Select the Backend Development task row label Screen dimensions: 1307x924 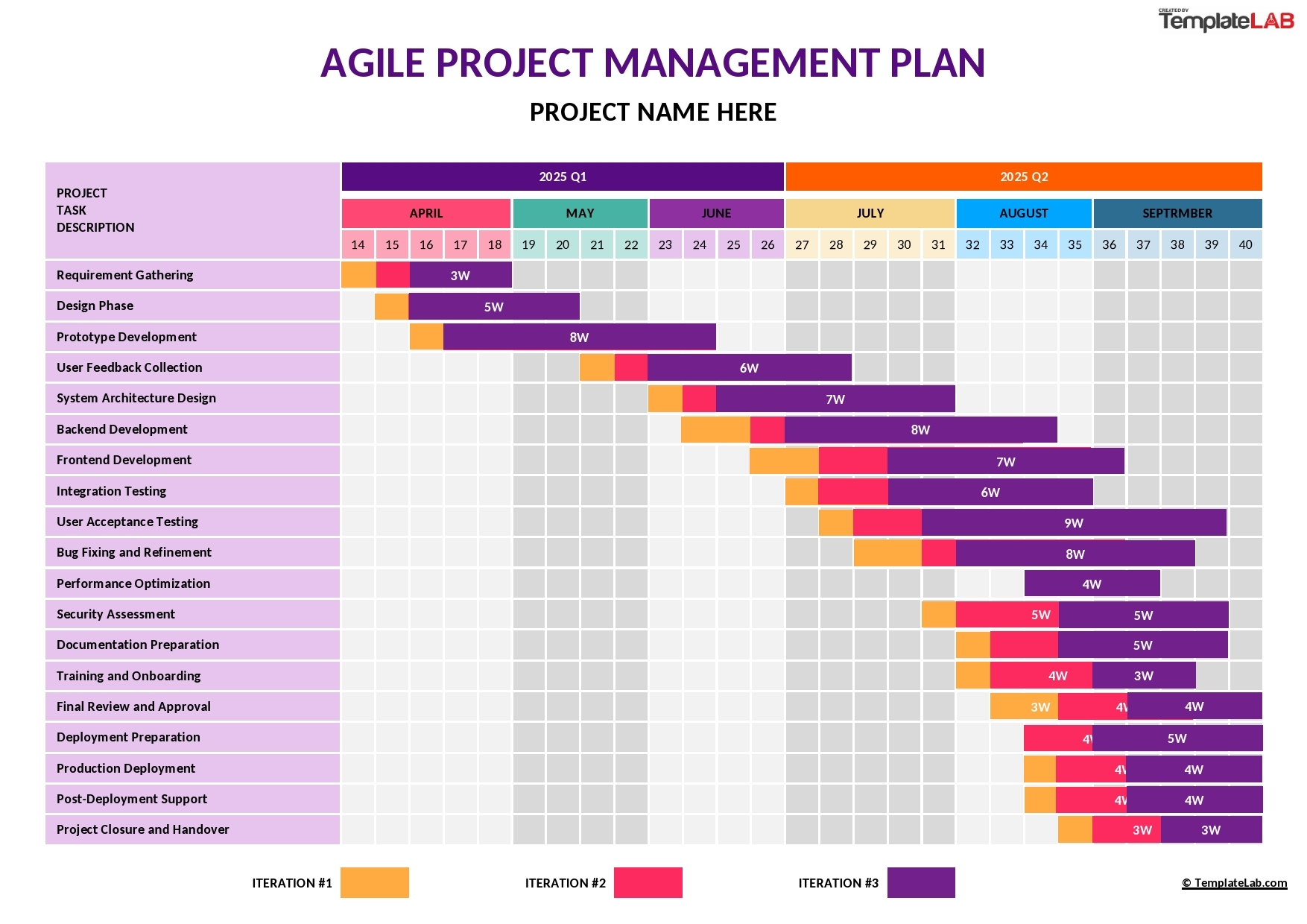[122, 429]
